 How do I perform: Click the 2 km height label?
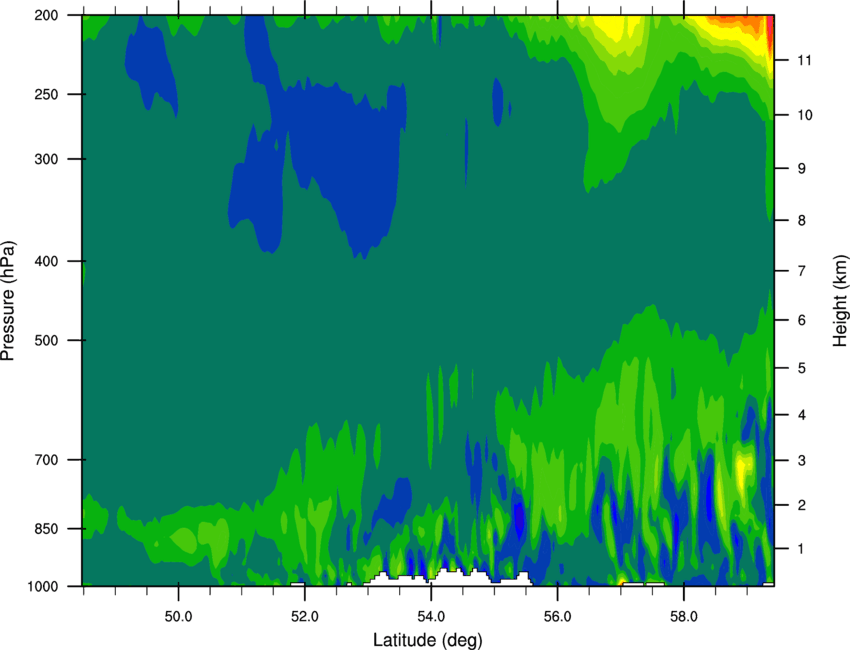point(802,505)
